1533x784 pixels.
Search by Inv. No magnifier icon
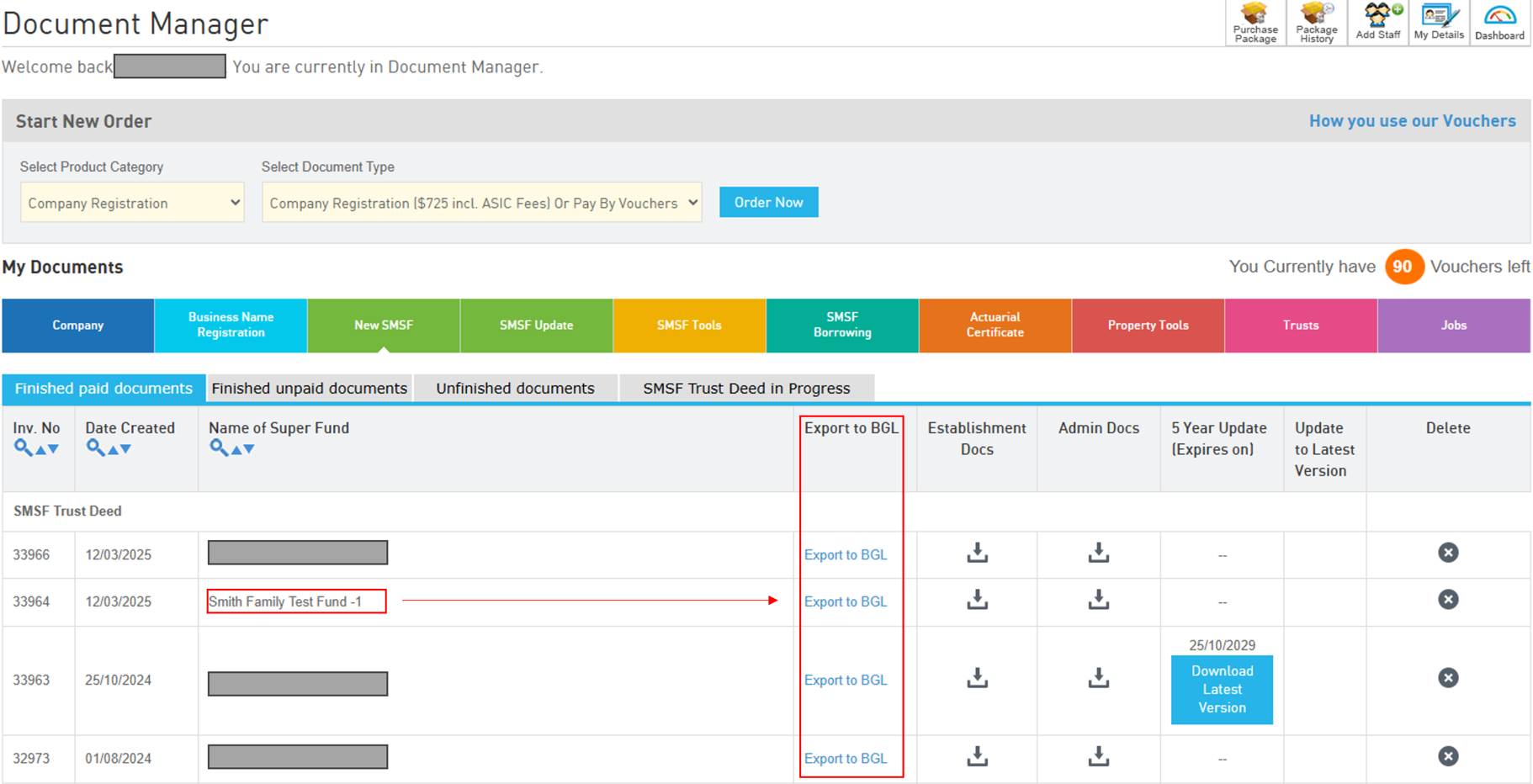(23, 448)
